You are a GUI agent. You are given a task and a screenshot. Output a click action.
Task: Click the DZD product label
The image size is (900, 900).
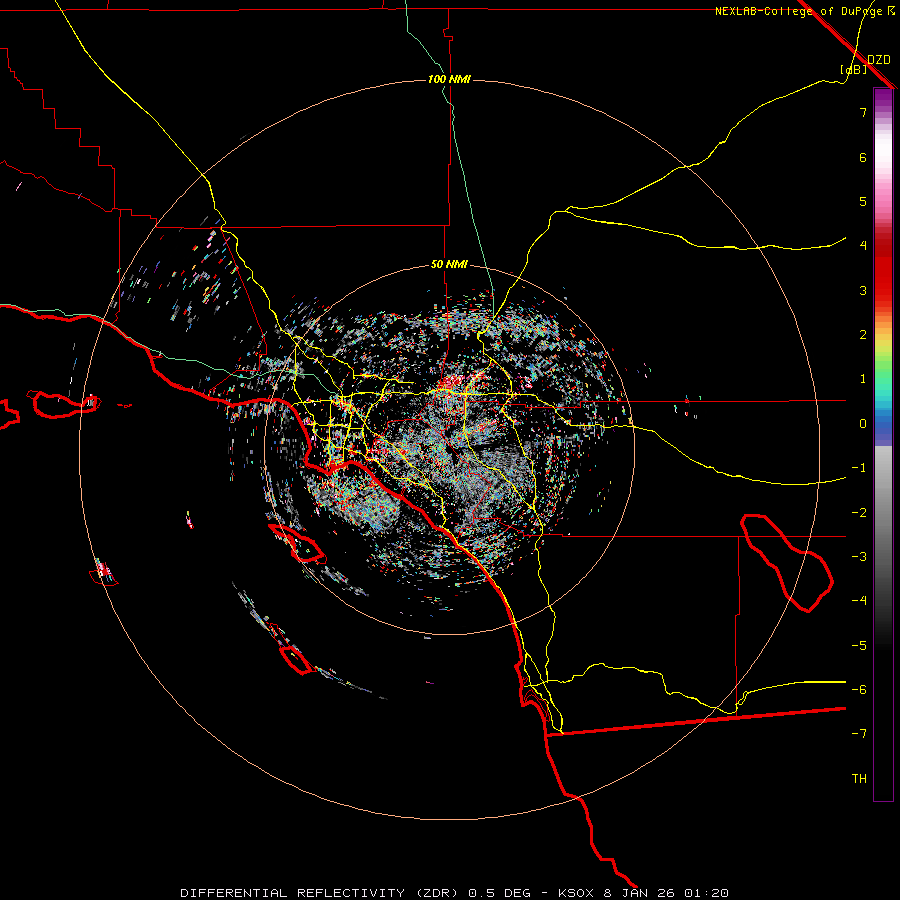pos(879,60)
